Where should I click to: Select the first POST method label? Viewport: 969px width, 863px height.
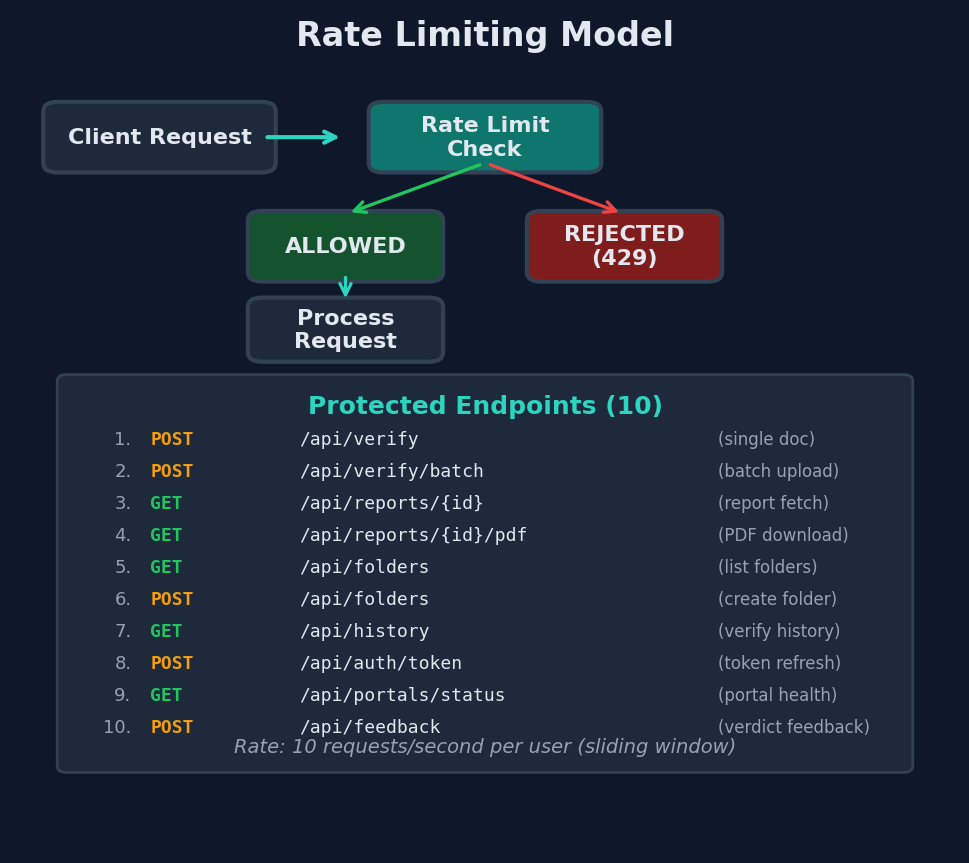pos(171,438)
